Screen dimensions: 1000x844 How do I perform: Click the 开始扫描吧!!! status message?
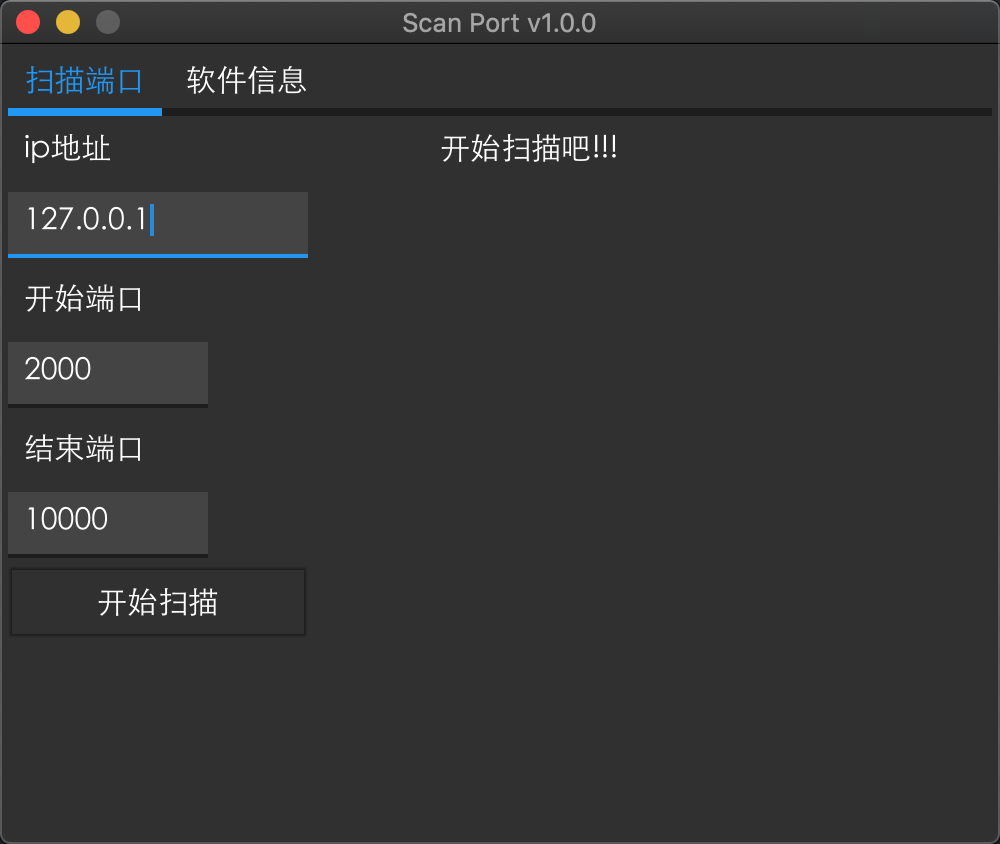click(x=529, y=150)
